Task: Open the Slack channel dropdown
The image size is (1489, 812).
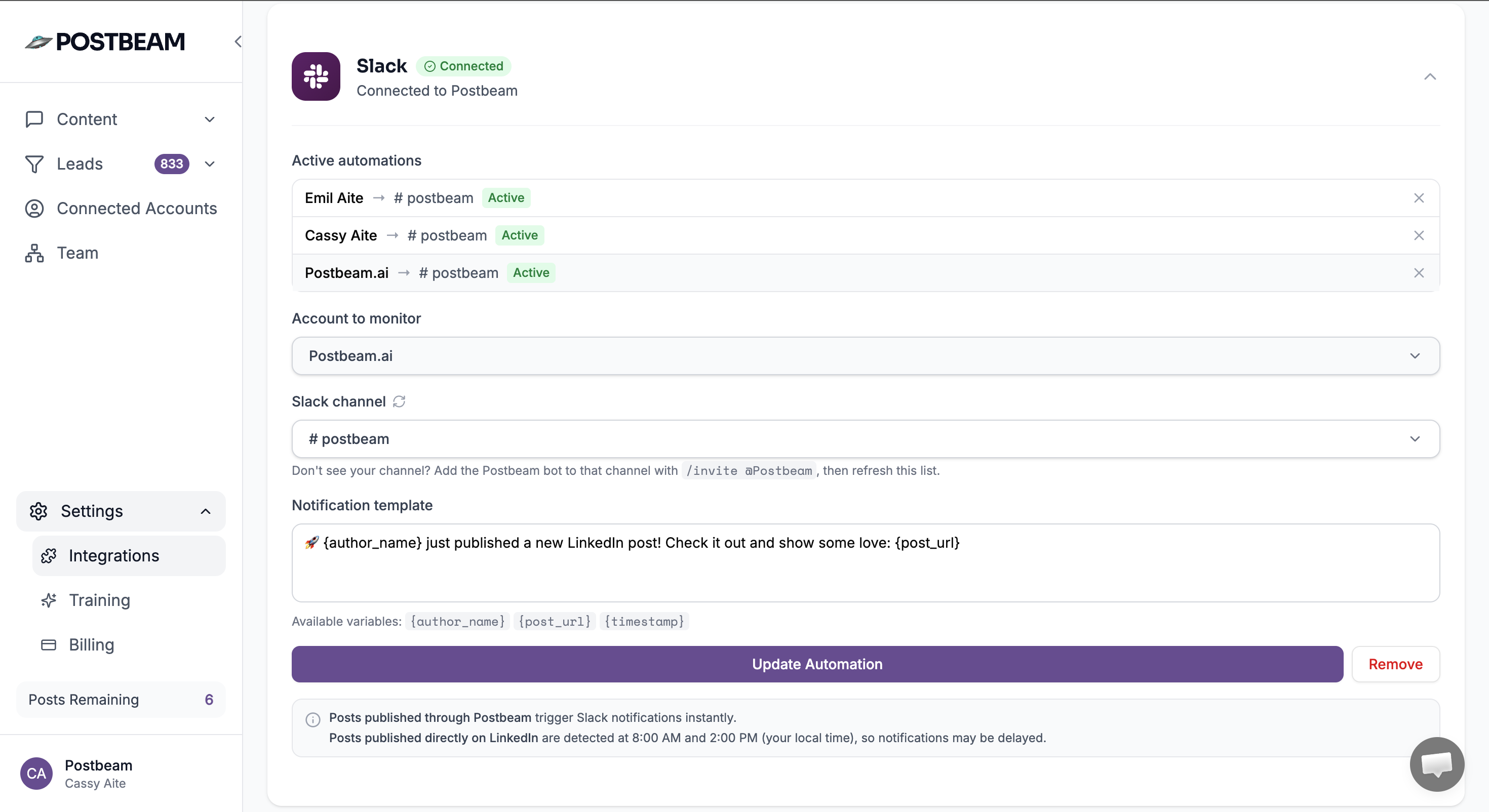Action: click(1415, 439)
